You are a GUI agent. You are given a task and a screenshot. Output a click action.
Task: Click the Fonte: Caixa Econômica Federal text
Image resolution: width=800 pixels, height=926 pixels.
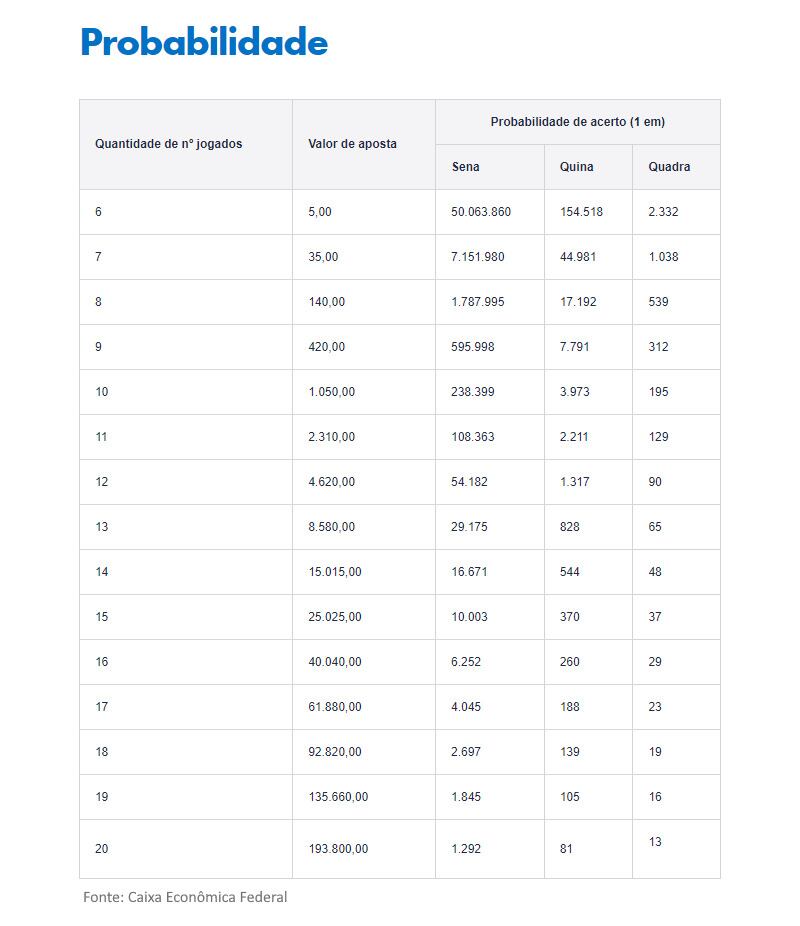[185, 897]
